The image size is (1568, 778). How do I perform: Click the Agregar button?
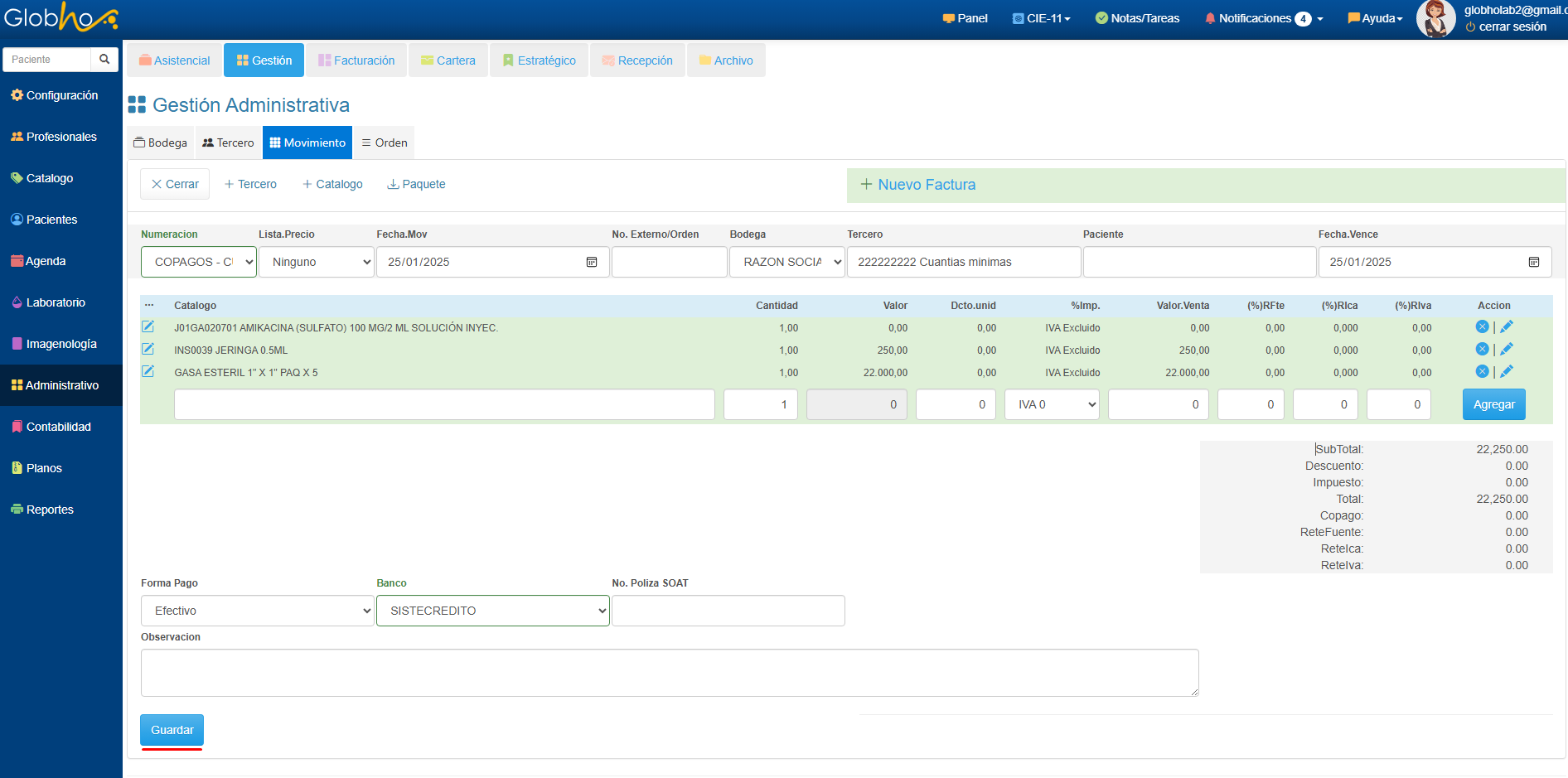point(1493,404)
